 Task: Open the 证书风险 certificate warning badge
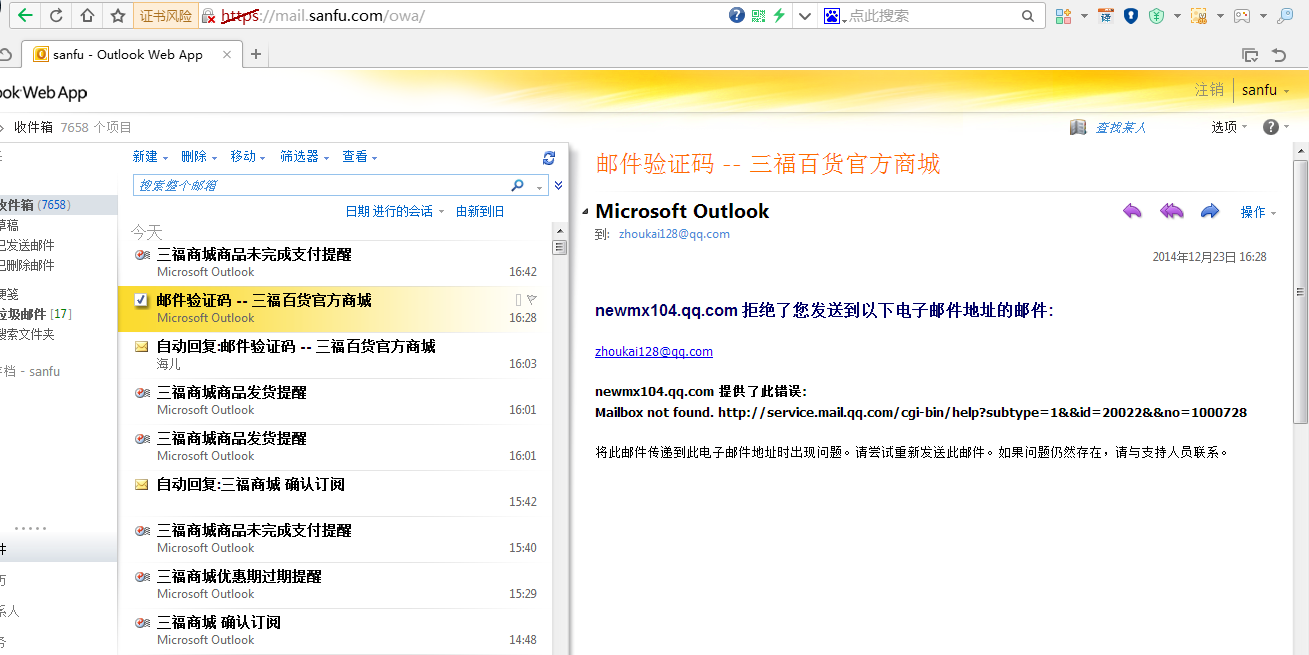tap(166, 16)
